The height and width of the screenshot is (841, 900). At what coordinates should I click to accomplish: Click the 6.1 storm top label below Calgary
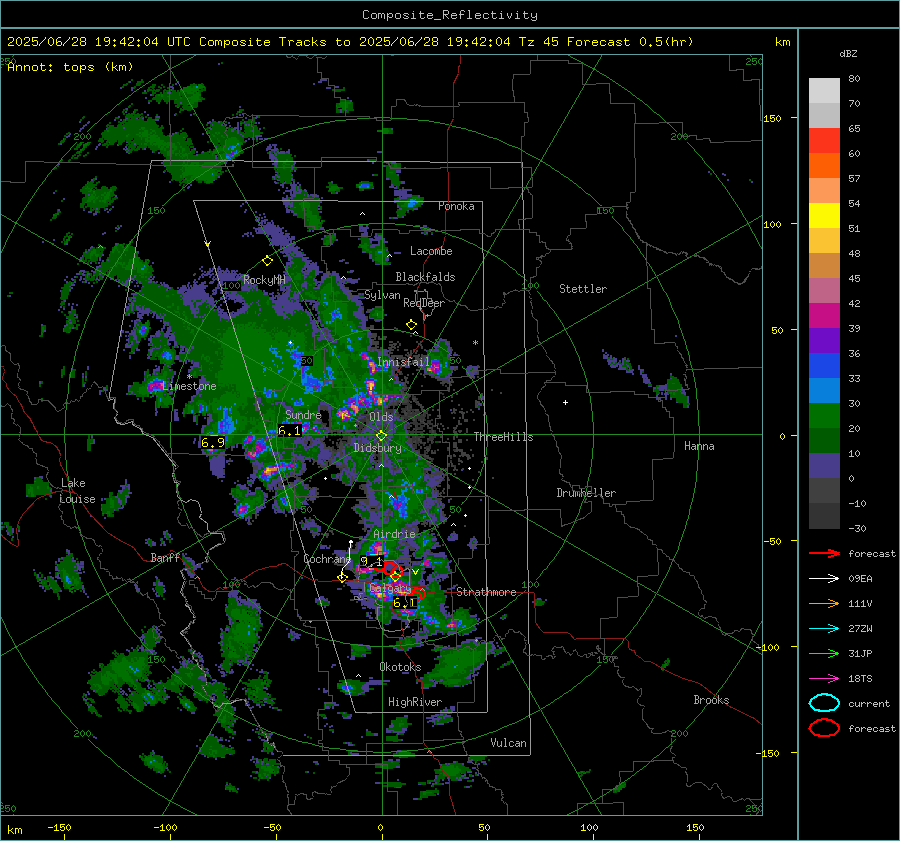click(x=405, y=603)
